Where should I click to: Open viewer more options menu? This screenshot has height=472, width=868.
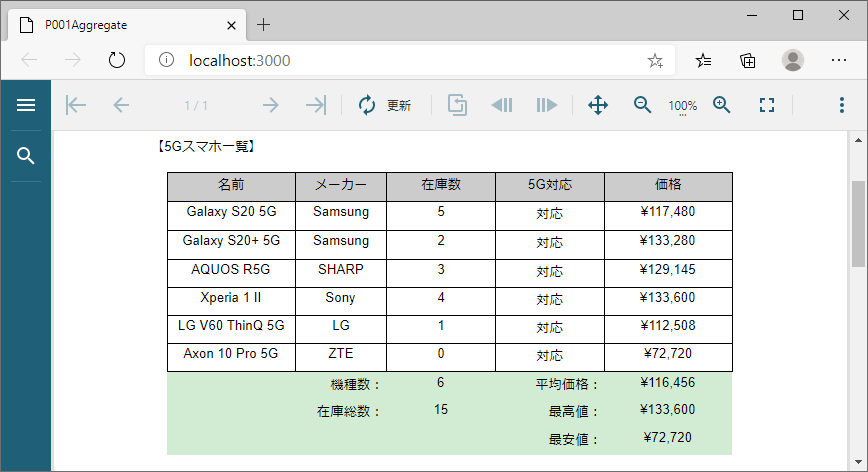pyautogui.click(x=841, y=105)
